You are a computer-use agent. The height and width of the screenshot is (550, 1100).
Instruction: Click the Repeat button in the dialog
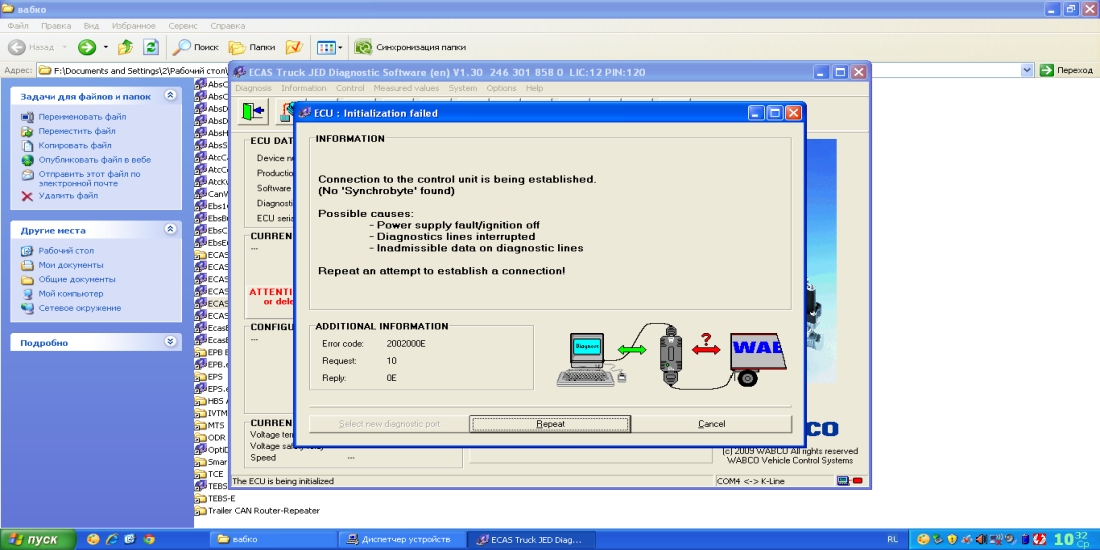click(550, 424)
